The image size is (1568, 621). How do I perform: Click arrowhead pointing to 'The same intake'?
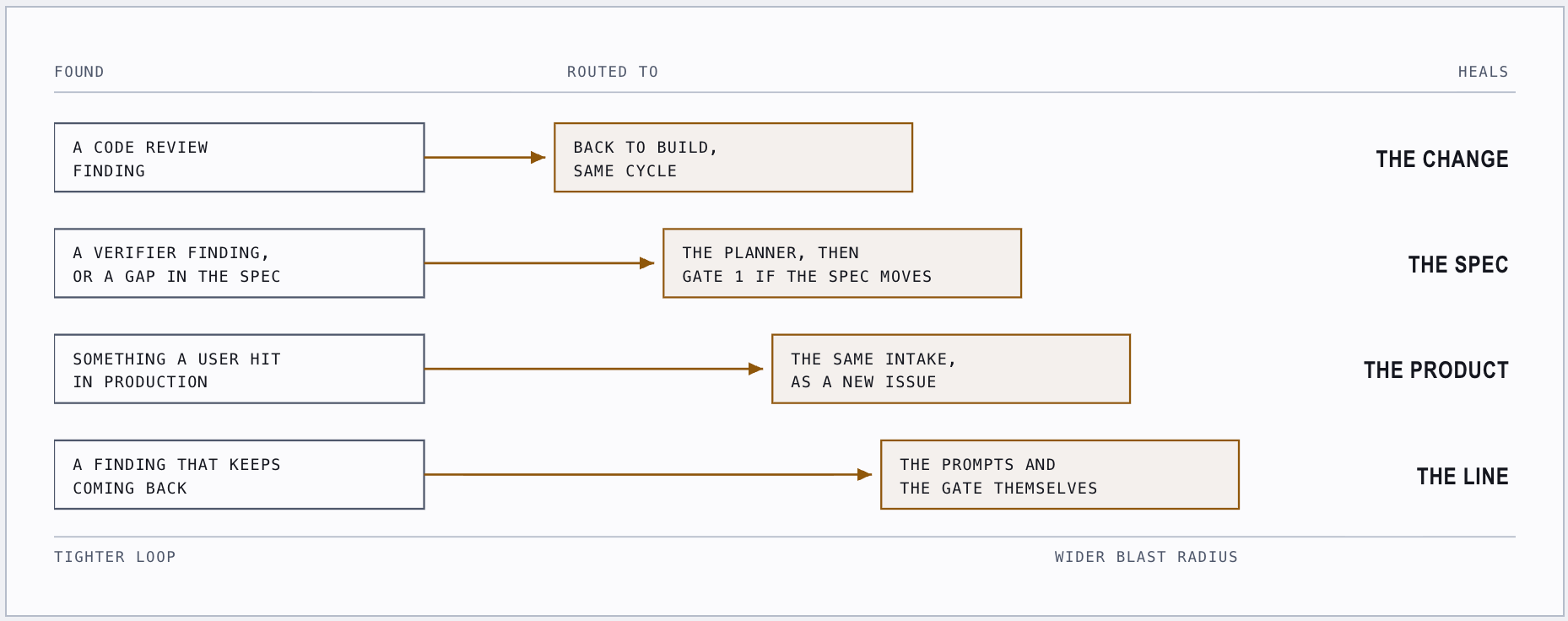coord(755,369)
